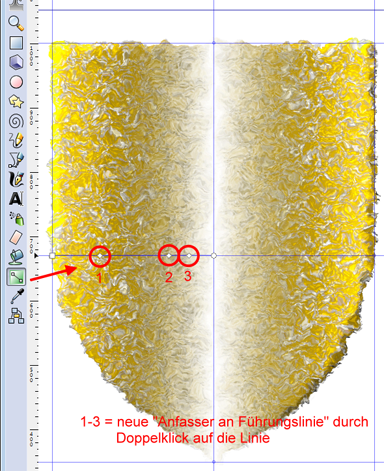
Task: Select the circular gradient end handle
Action: (x=214, y=256)
